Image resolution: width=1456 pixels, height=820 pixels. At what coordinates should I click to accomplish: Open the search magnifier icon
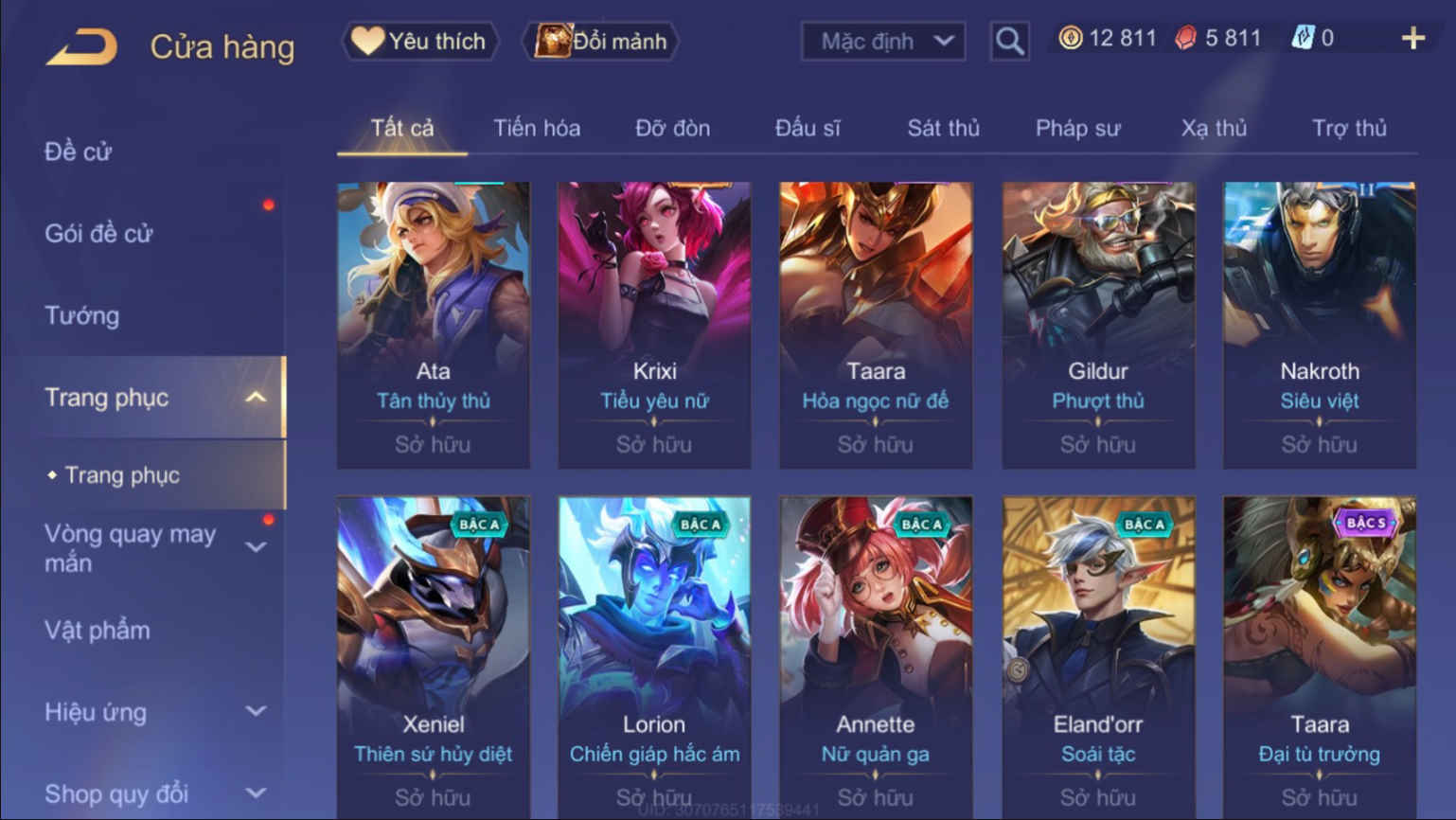(x=1009, y=41)
